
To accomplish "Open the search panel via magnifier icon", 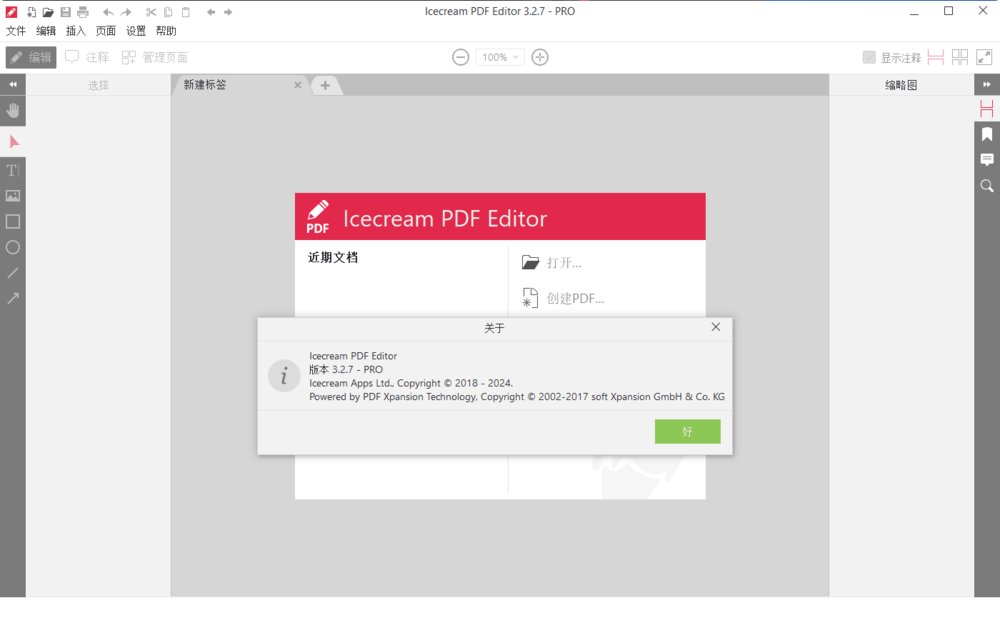I will click(x=987, y=185).
